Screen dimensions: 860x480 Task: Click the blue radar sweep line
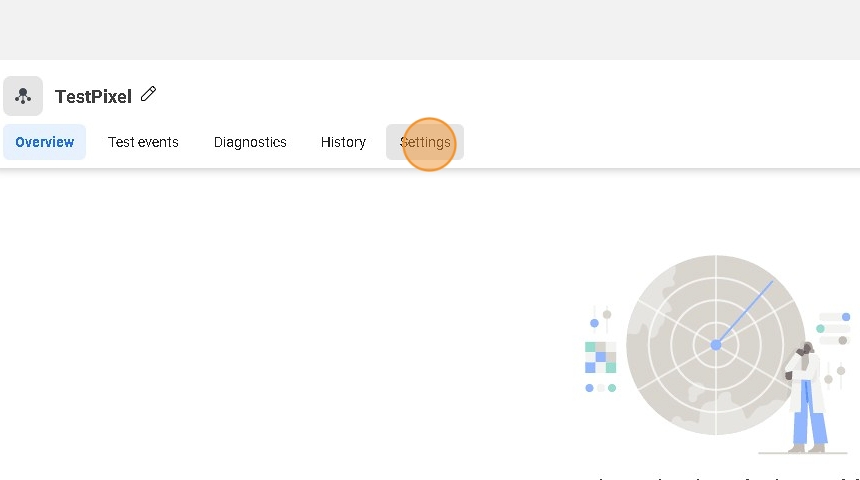745,312
